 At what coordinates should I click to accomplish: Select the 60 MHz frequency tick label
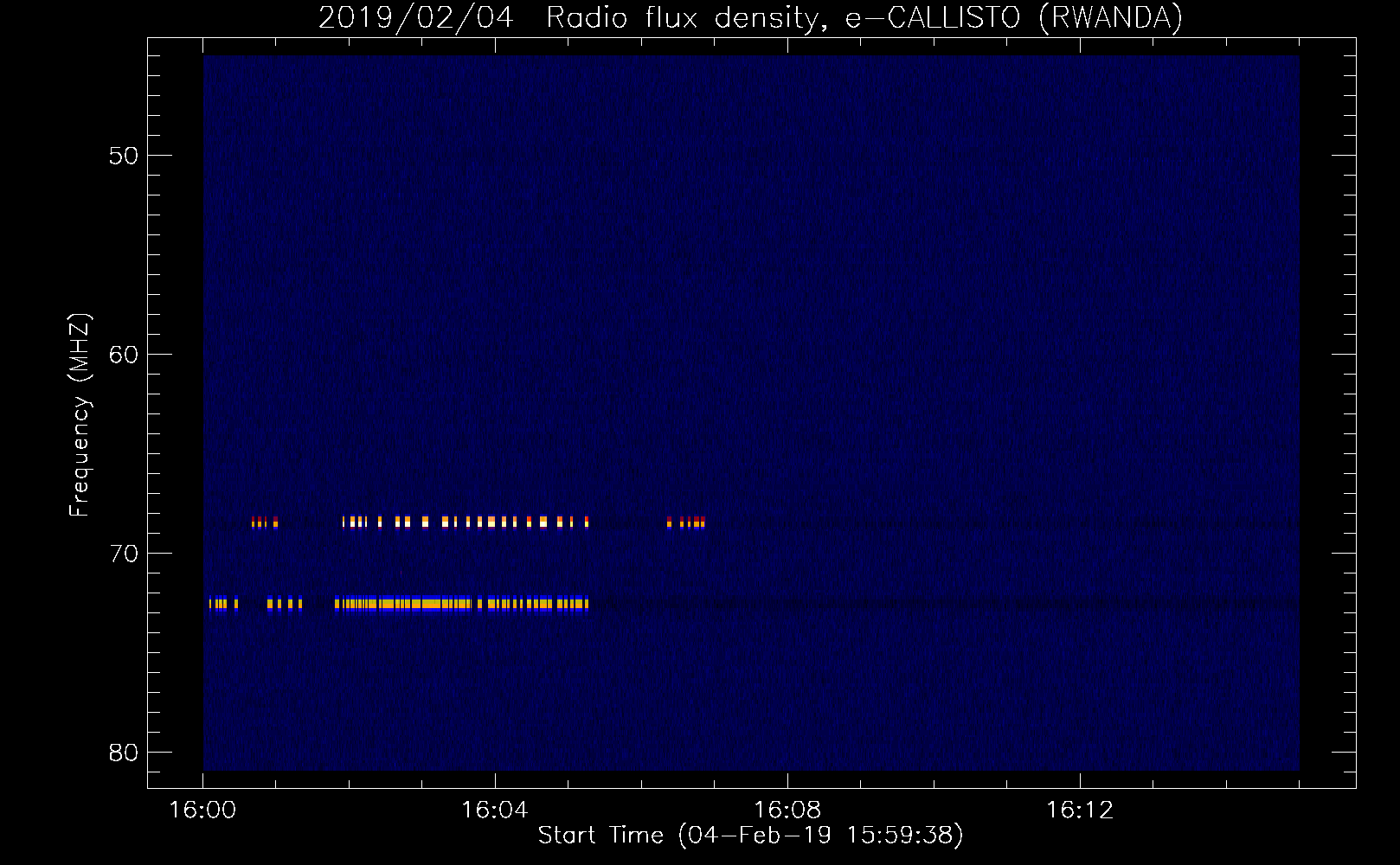124,355
